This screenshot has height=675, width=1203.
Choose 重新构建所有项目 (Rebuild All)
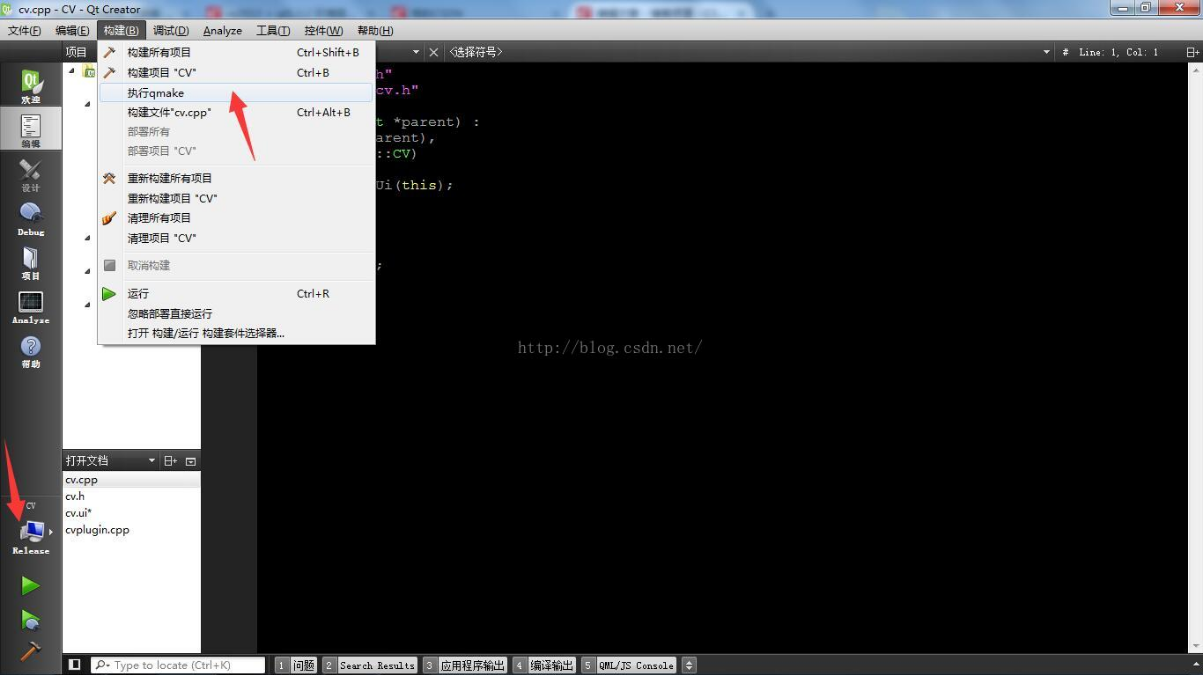coord(236,178)
